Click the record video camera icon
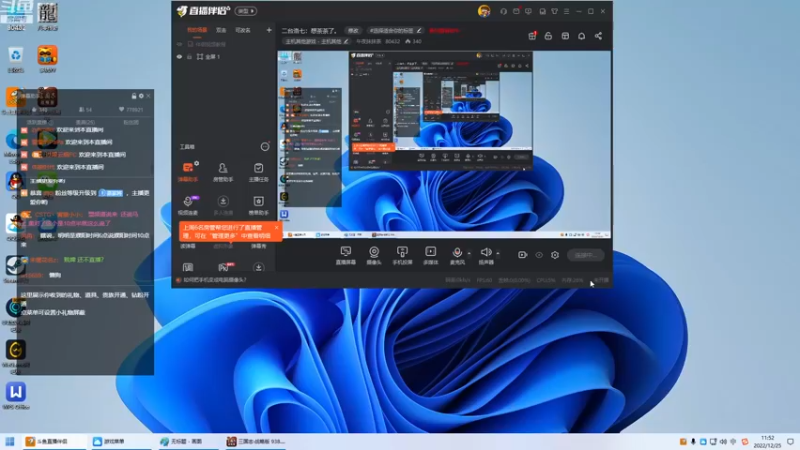800x450 pixels. pyautogui.click(x=522, y=255)
